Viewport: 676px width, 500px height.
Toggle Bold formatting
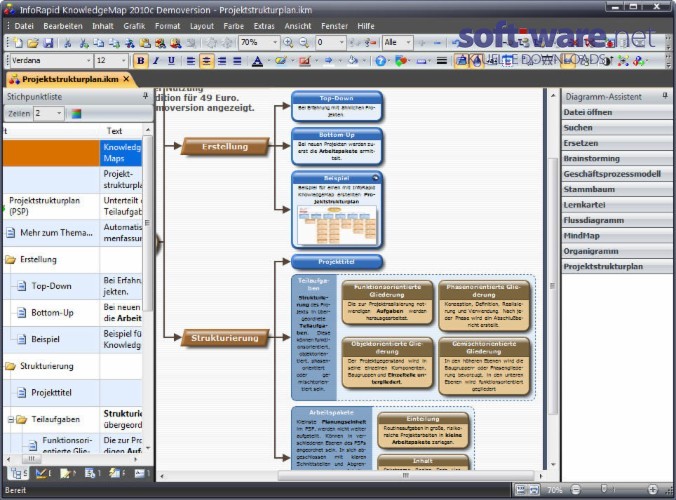click(x=141, y=61)
